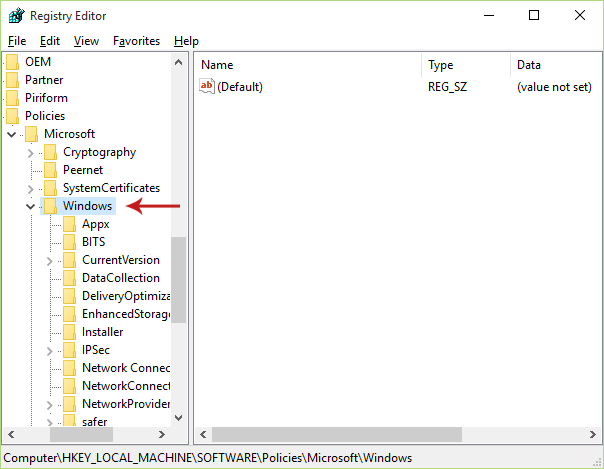Select the Policies folder icon
The height and width of the screenshot is (469, 604).
point(12,116)
